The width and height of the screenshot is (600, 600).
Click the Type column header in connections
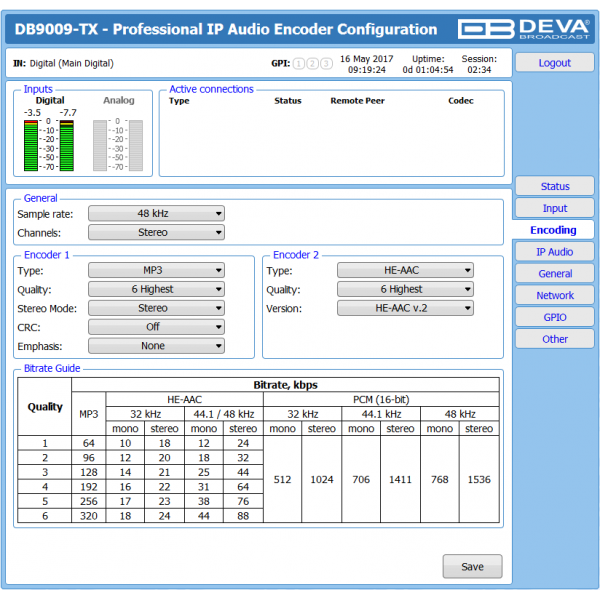point(179,101)
